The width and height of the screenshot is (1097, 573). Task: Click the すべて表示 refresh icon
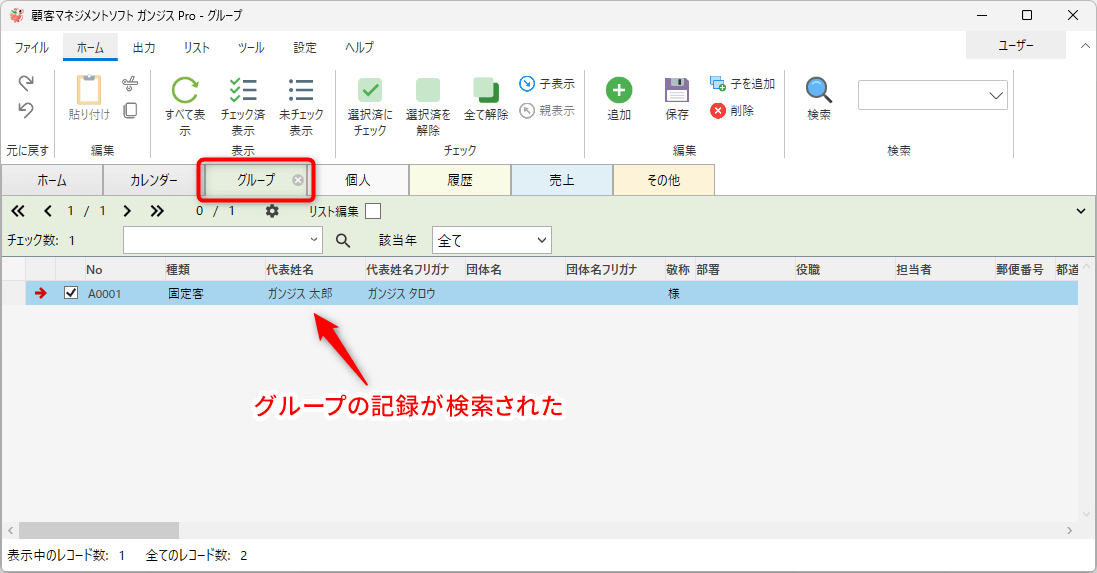click(x=185, y=91)
